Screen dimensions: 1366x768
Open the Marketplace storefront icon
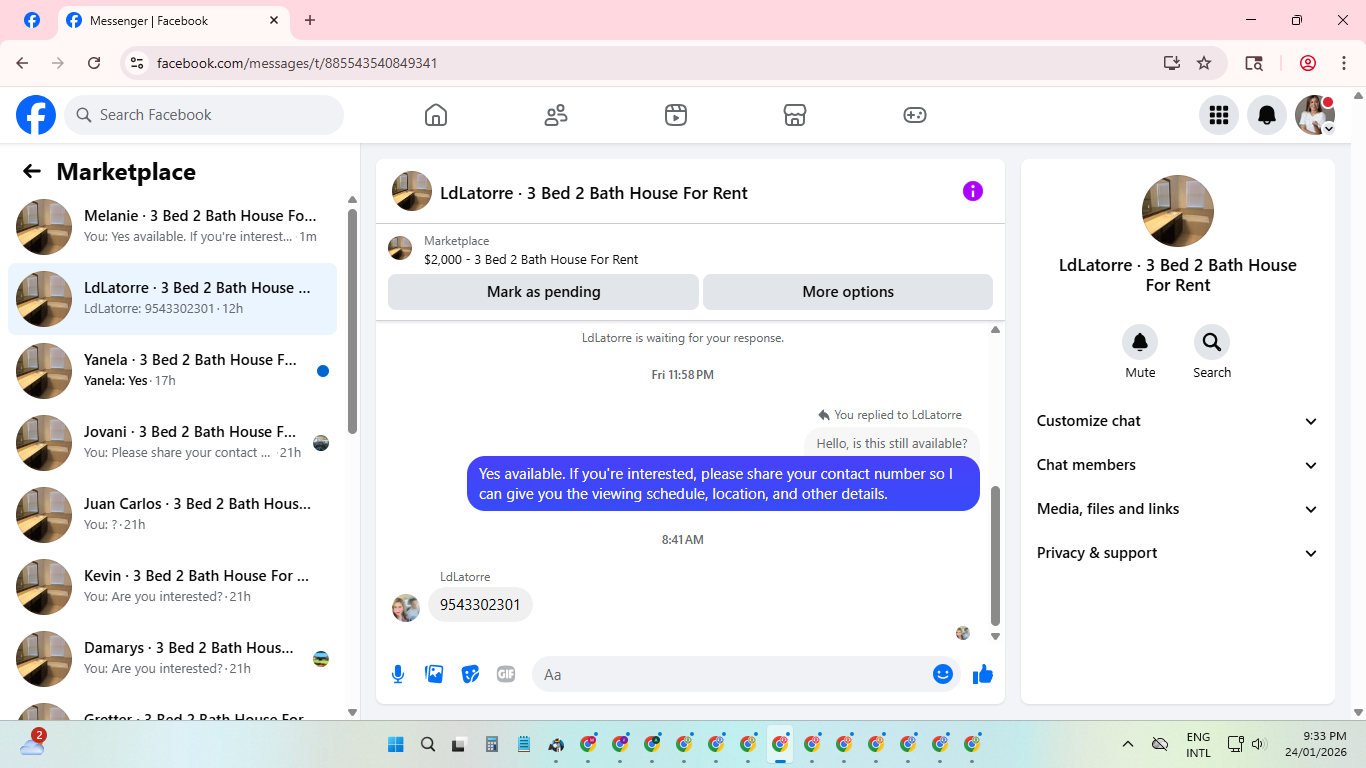coord(795,115)
